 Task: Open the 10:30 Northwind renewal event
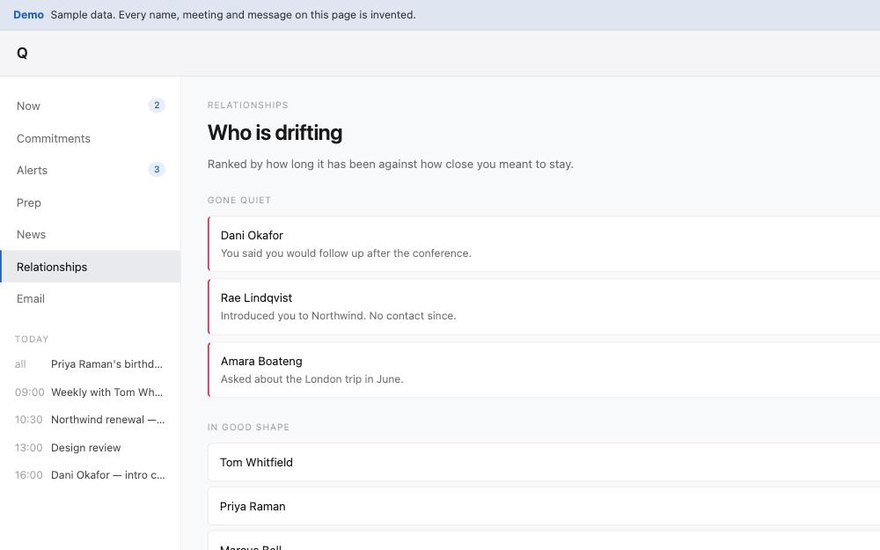(x=90, y=420)
